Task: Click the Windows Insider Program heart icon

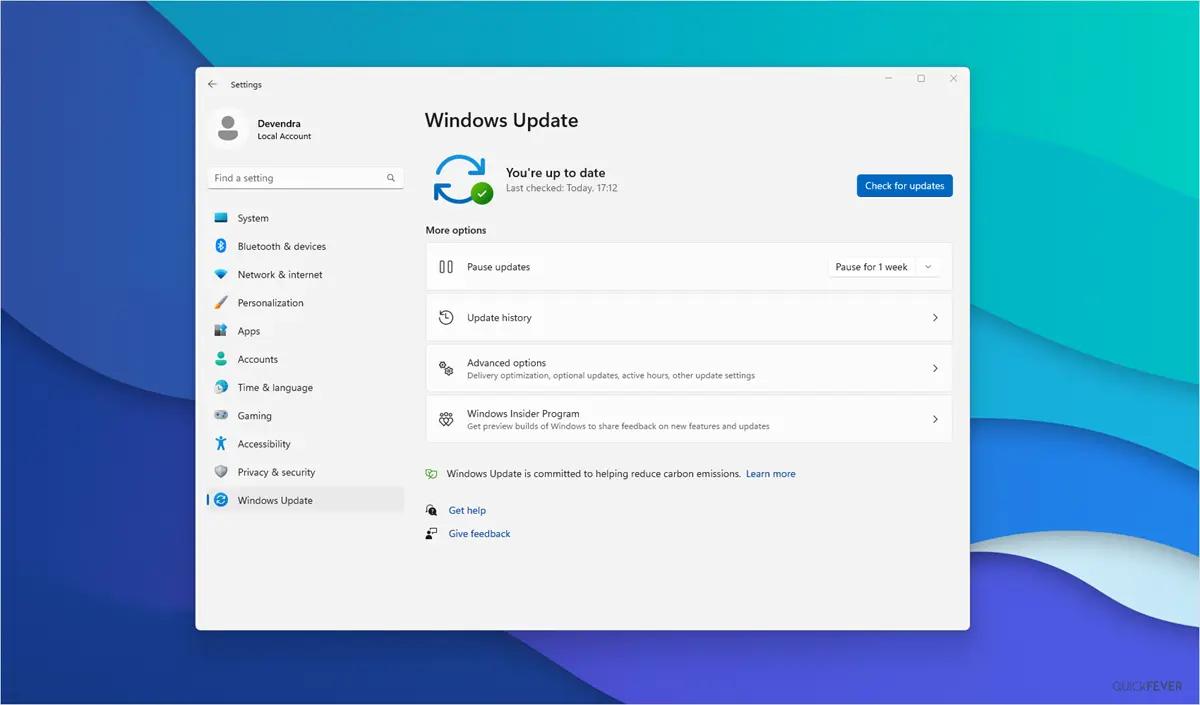Action: [446, 419]
